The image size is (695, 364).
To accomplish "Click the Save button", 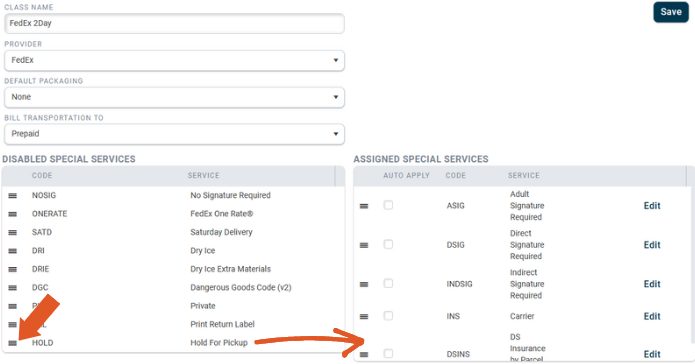I will click(671, 12).
